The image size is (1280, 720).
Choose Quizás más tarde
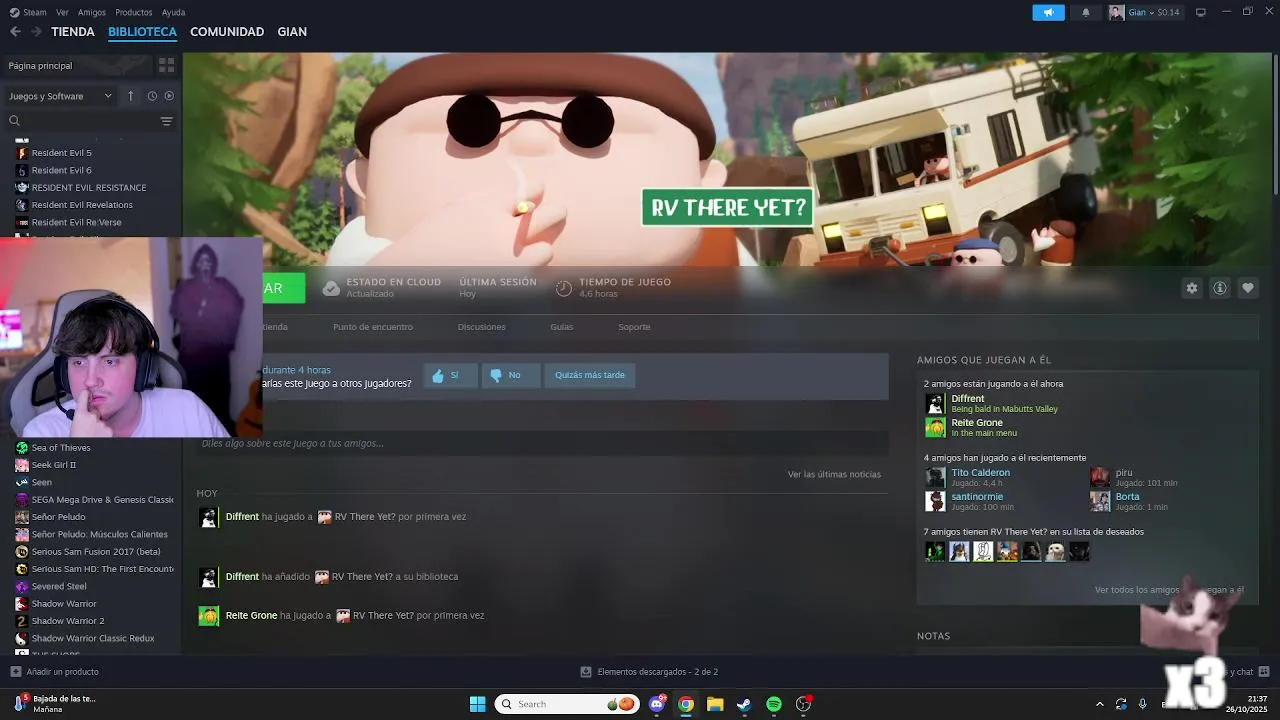[x=590, y=375]
